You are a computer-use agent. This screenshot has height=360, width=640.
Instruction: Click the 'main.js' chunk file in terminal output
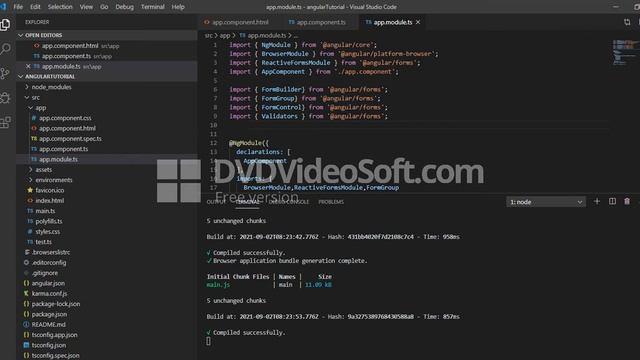point(218,285)
